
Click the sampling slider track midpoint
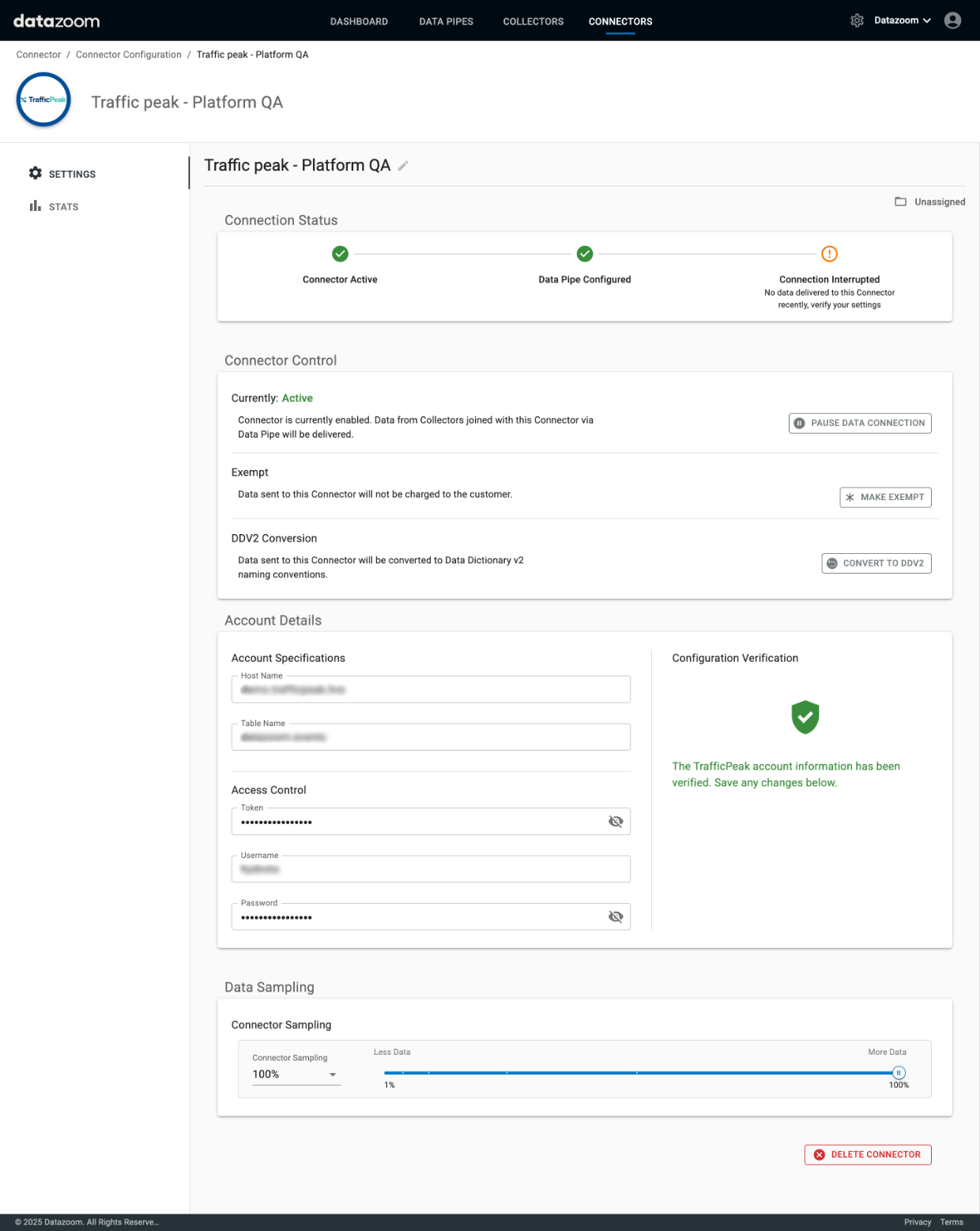coord(641,1072)
